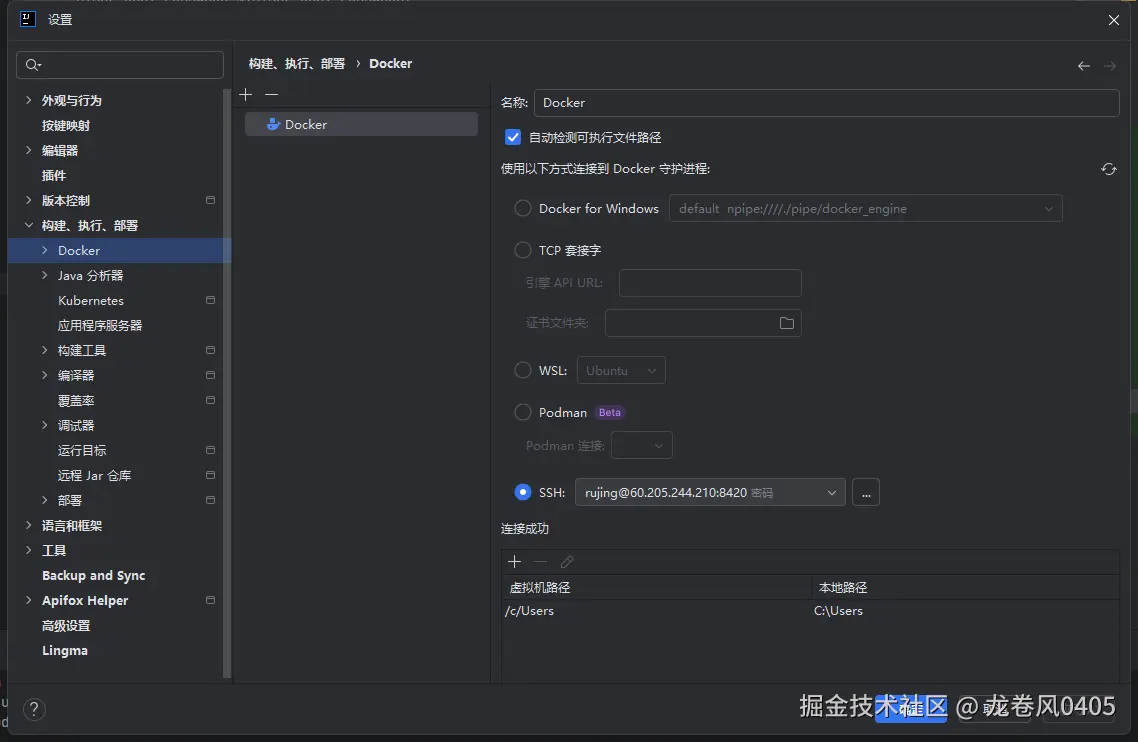Select the Podman radio button

pos(523,412)
